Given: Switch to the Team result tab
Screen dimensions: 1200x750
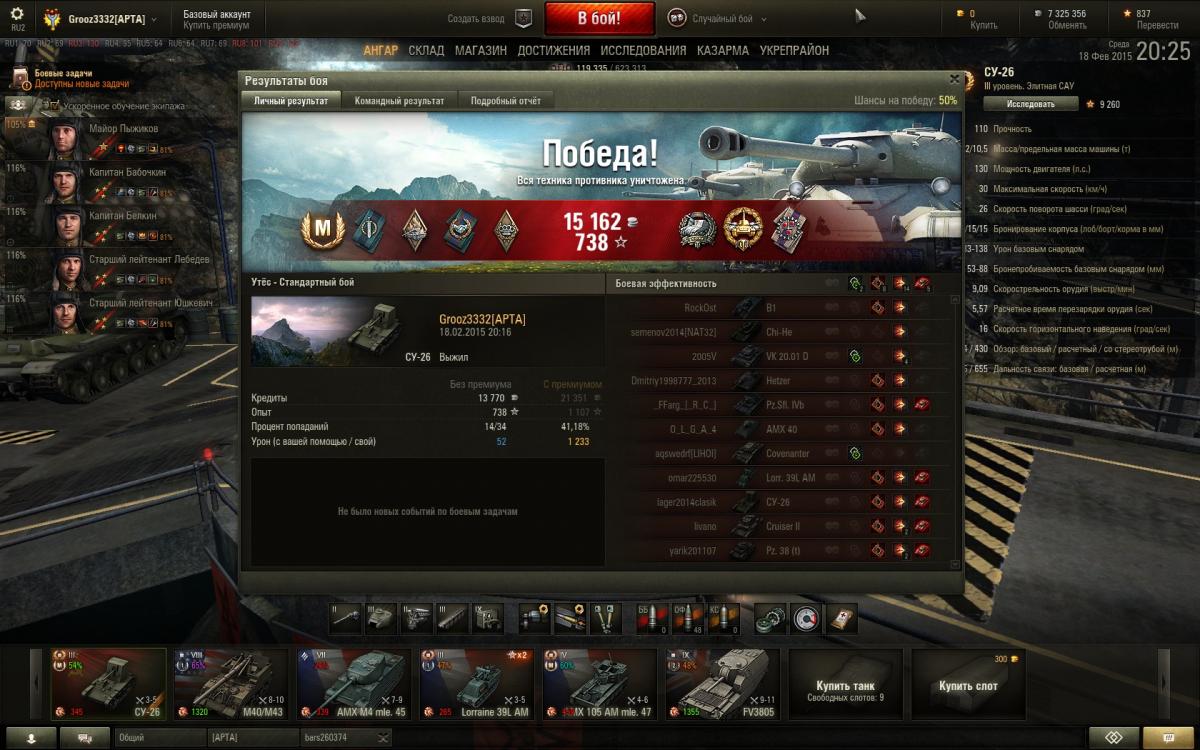Looking at the screenshot, I should [x=399, y=101].
